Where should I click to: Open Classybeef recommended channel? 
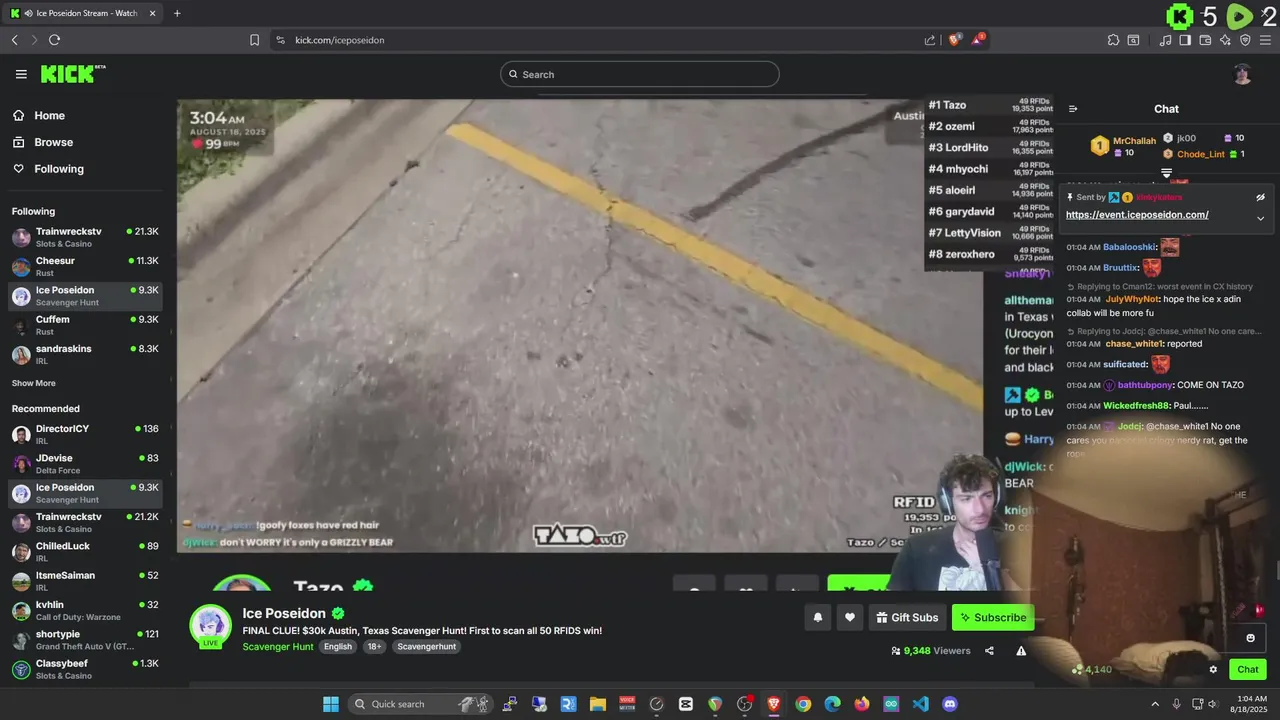tap(85, 669)
